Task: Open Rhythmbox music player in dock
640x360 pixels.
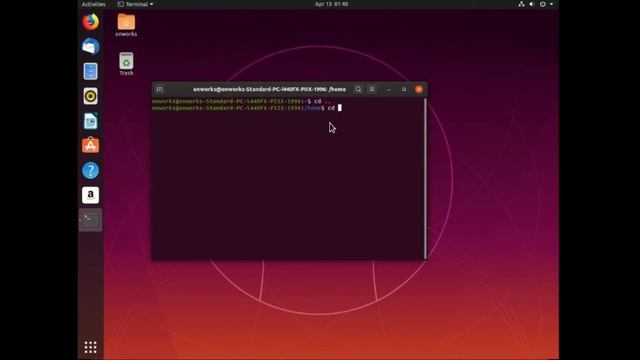Action: click(91, 96)
